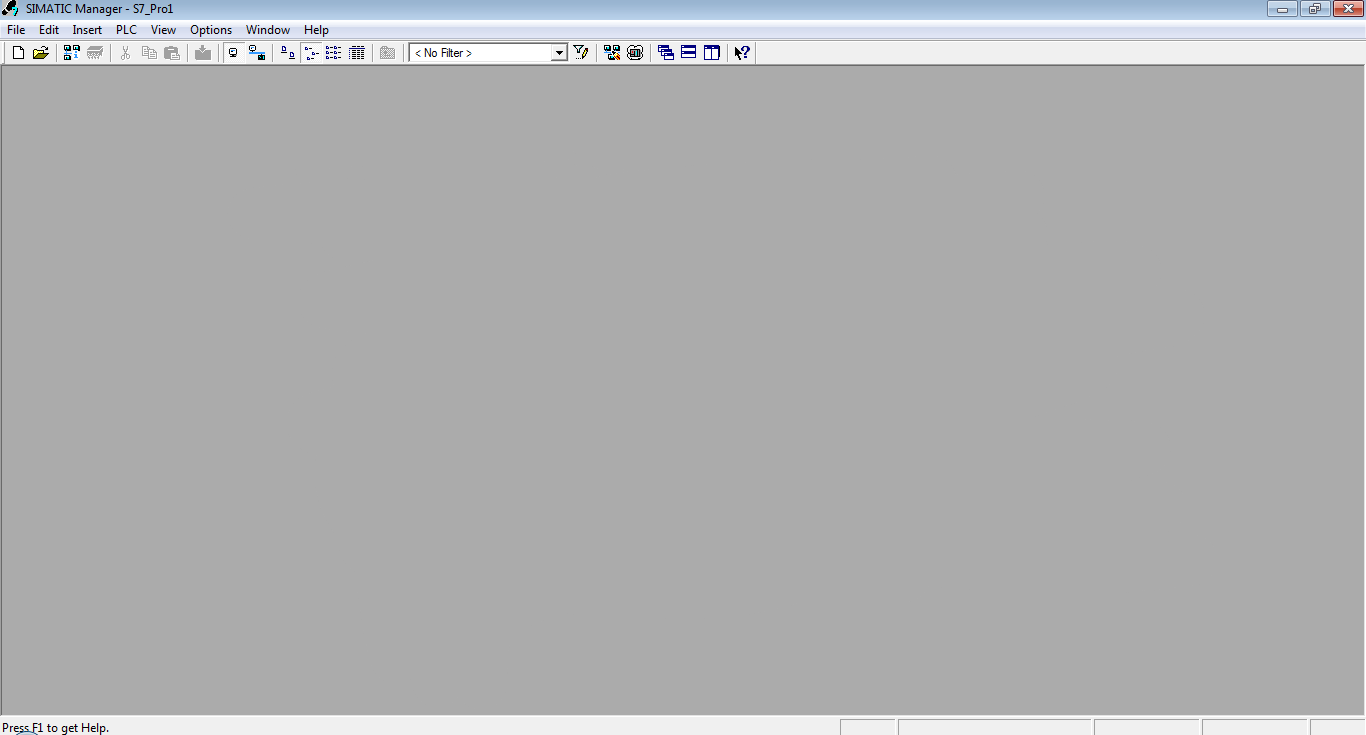This screenshot has width=1366, height=735.
Task: Select the Small Icons view button
Action: click(311, 53)
